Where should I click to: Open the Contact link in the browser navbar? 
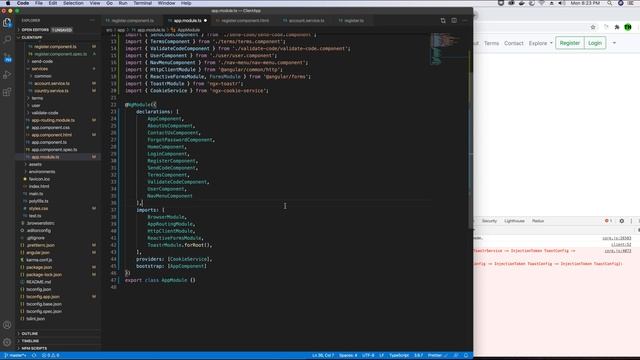(x=513, y=43)
